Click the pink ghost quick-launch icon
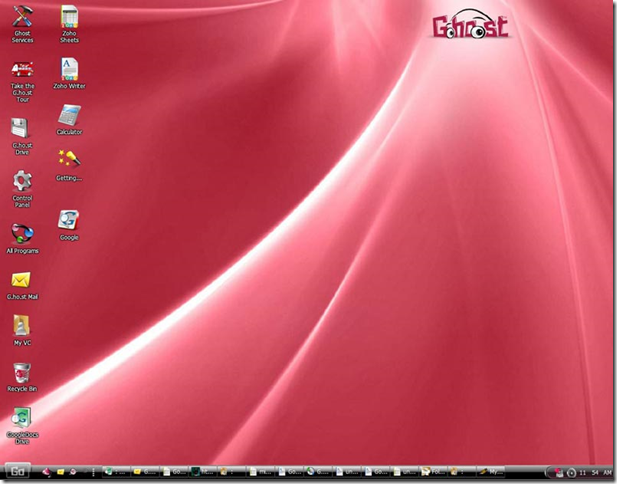The image size is (617, 484). (x=47, y=472)
